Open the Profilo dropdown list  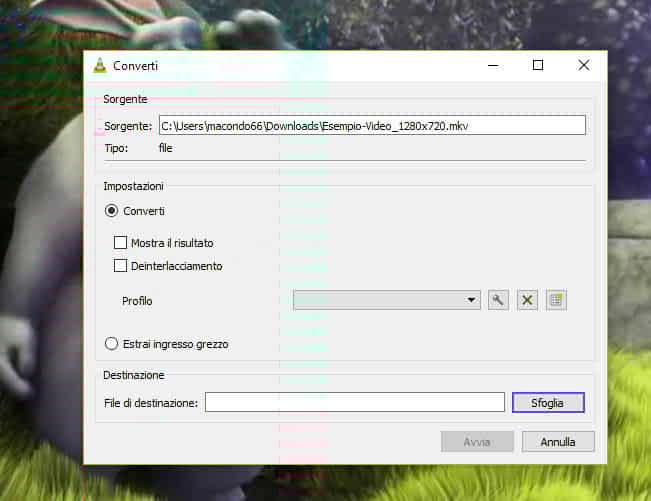tap(386, 300)
